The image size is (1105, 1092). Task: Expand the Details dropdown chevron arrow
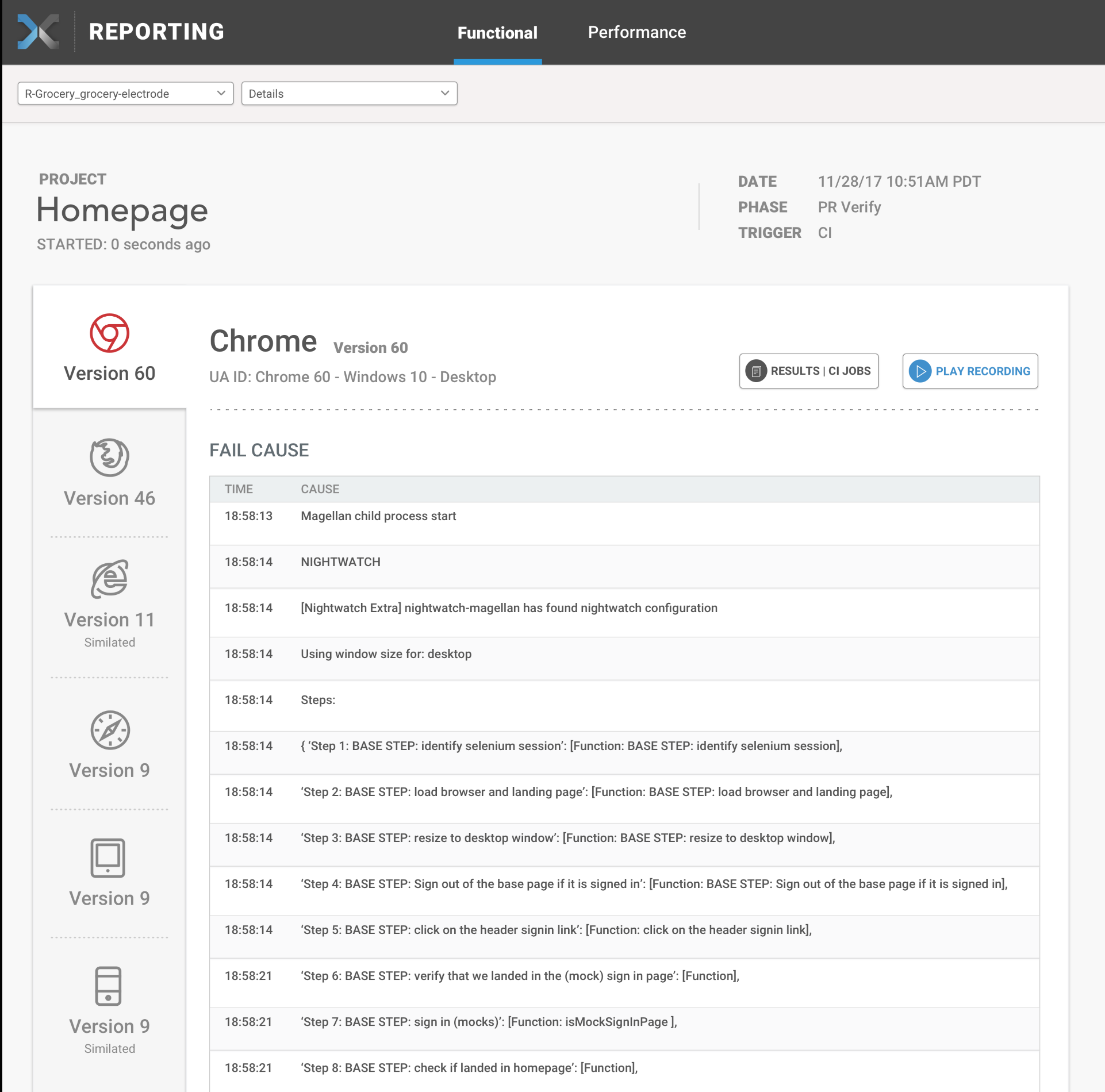pos(444,93)
